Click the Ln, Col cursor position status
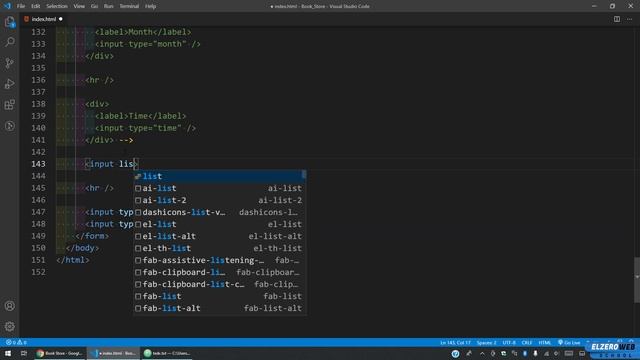This screenshot has width=640, height=360. pos(455,342)
